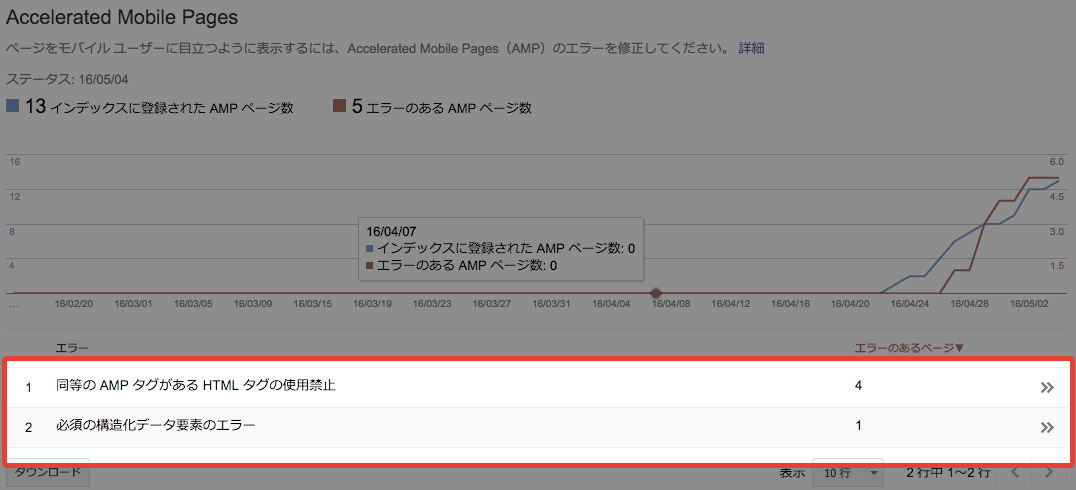Toggle the blue indexed AMP pages legend box
Screen dimensions: 1076x490
13,107
